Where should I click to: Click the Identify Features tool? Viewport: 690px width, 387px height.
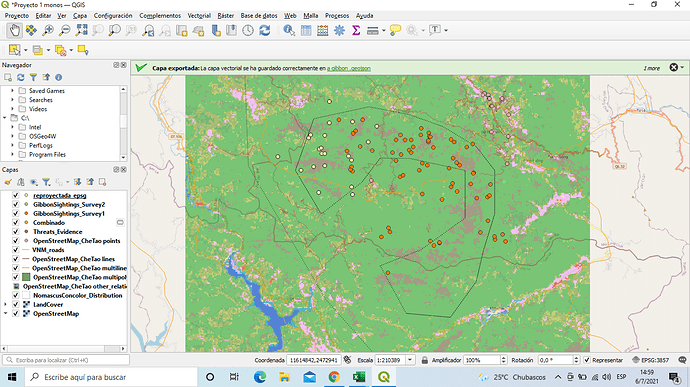289,30
